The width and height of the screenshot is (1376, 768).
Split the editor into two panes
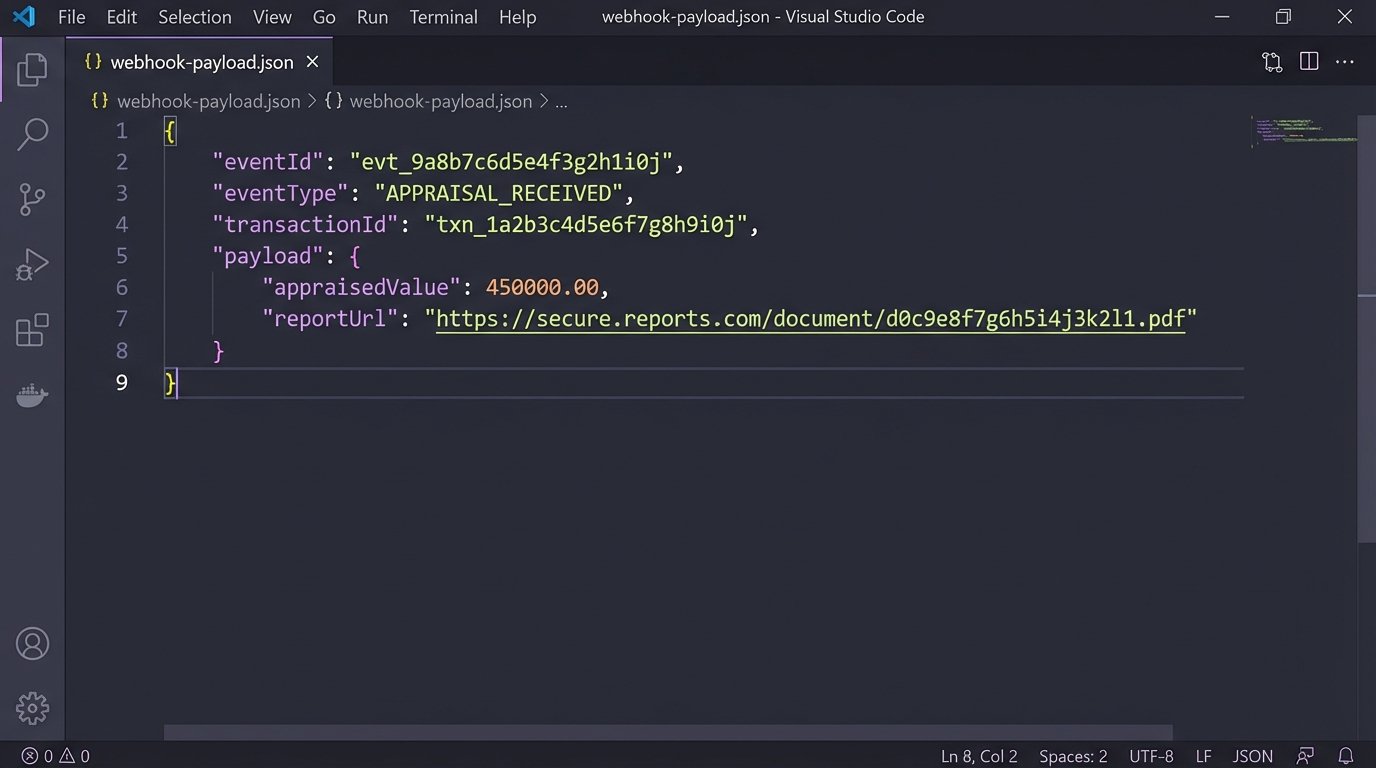pyautogui.click(x=1308, y=61)
